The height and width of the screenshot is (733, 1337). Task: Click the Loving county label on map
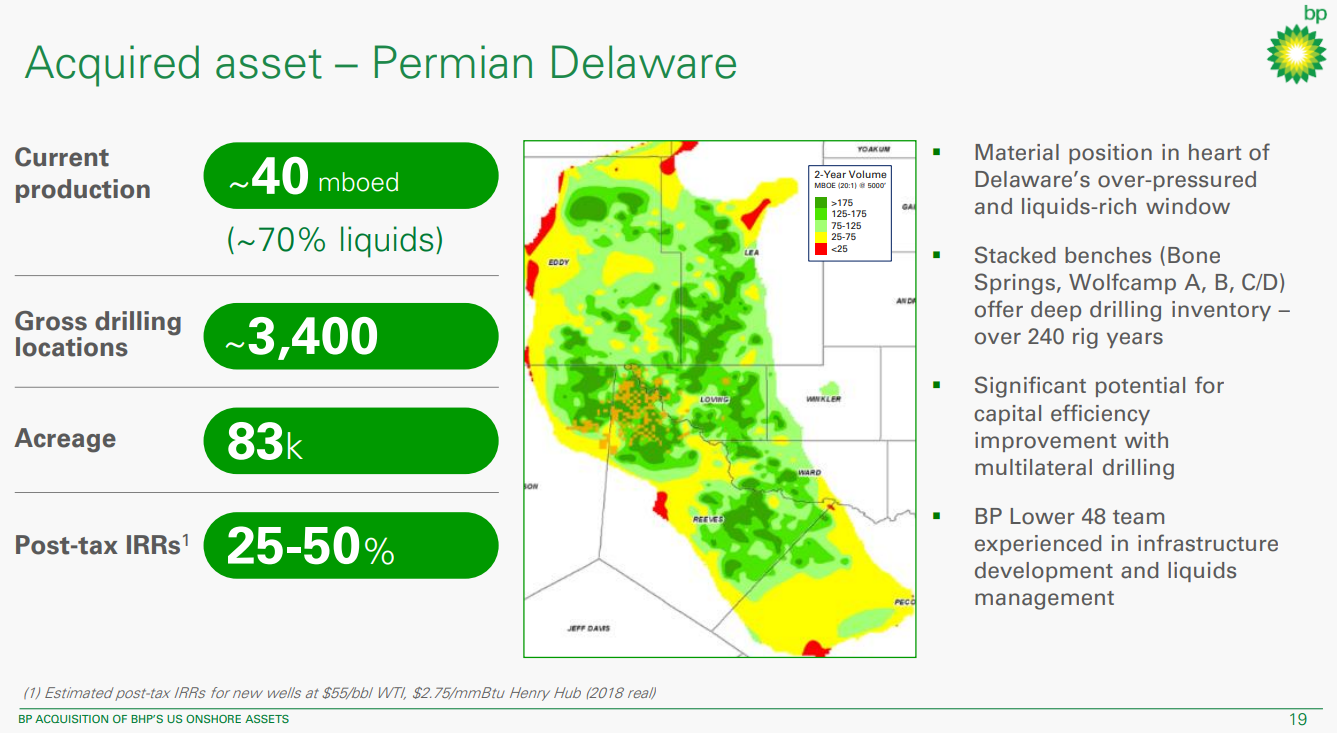coord(714,399)
